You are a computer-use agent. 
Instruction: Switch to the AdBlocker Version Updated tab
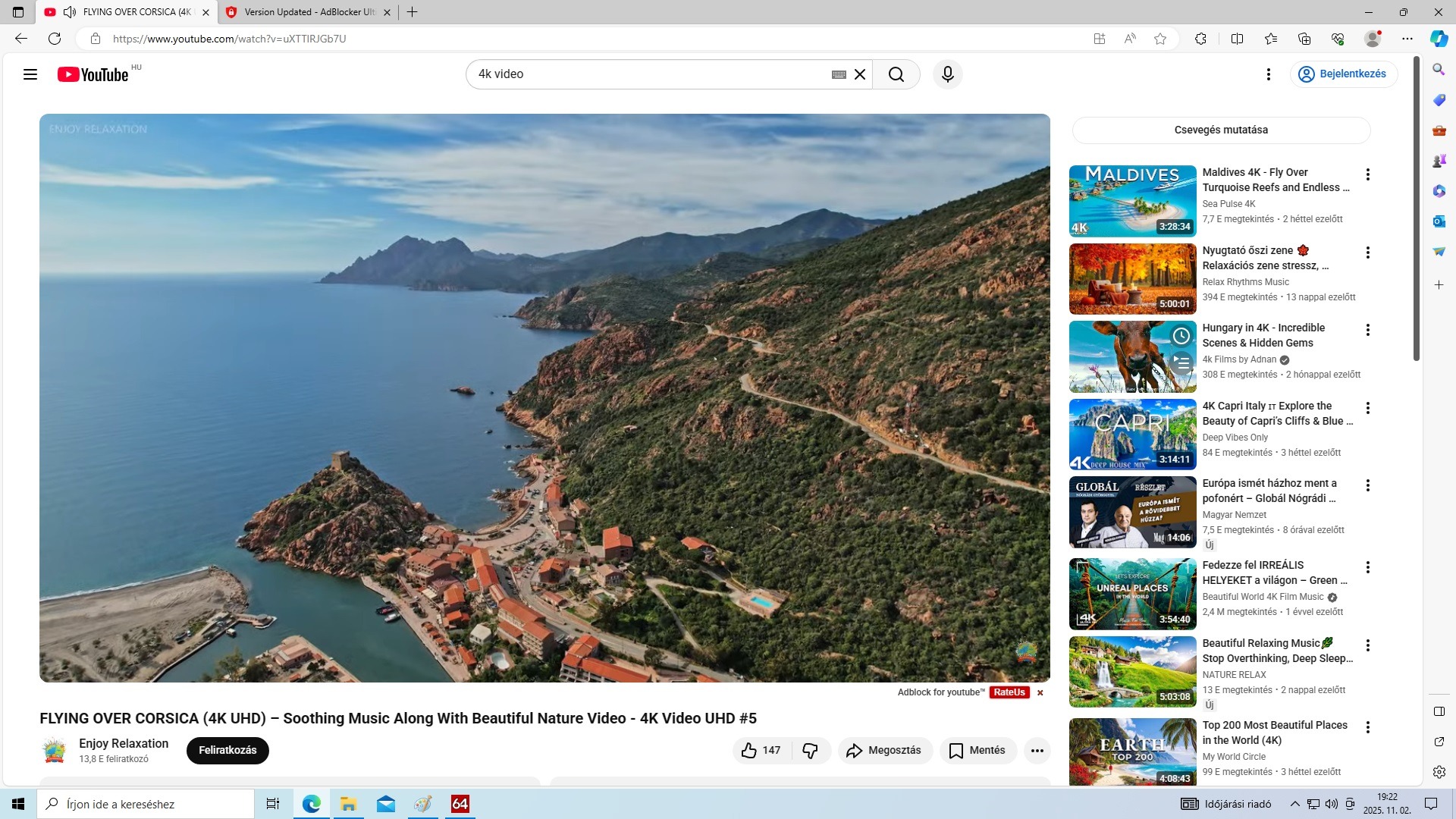[307, 12]
